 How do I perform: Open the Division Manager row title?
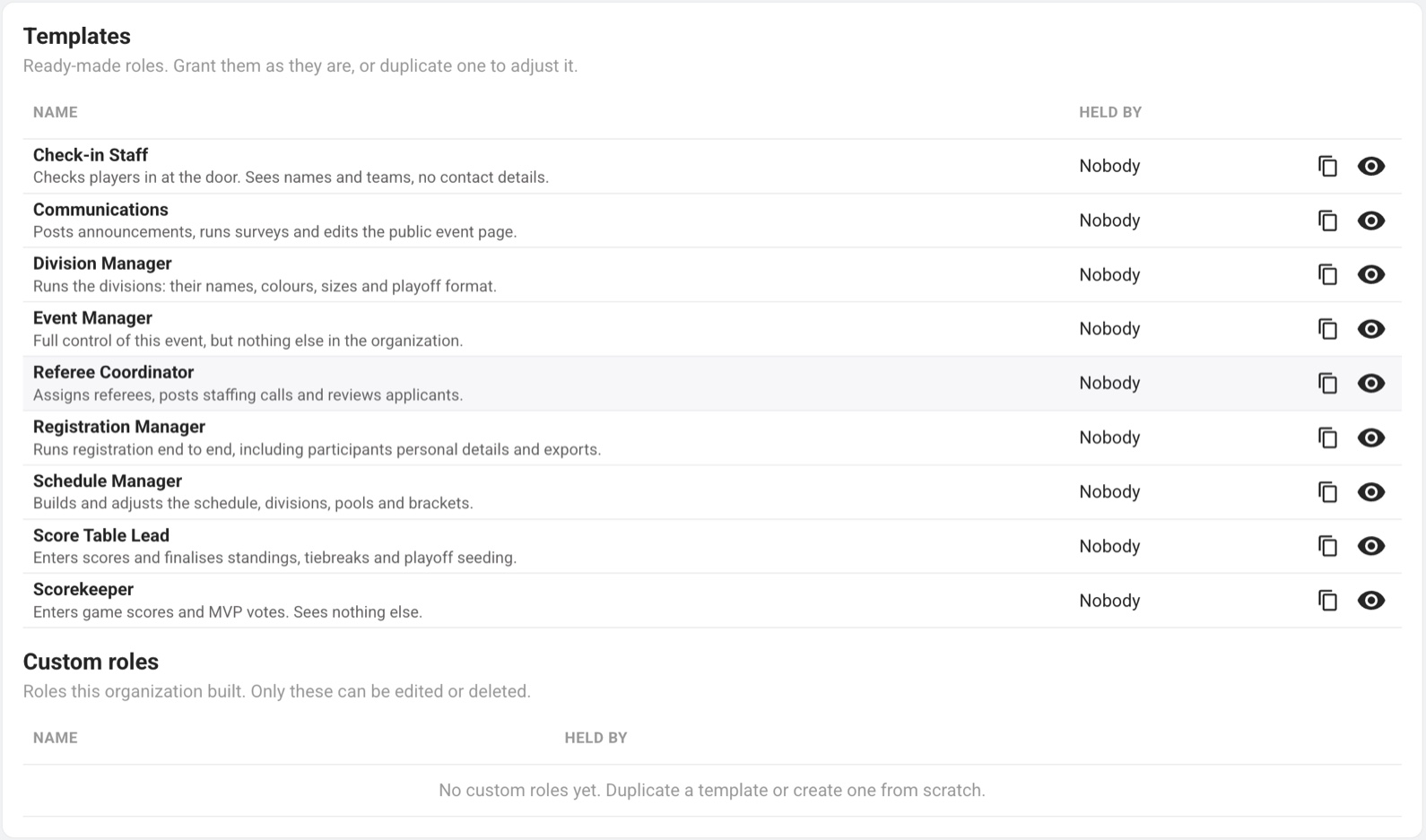[x=102, y=264]
